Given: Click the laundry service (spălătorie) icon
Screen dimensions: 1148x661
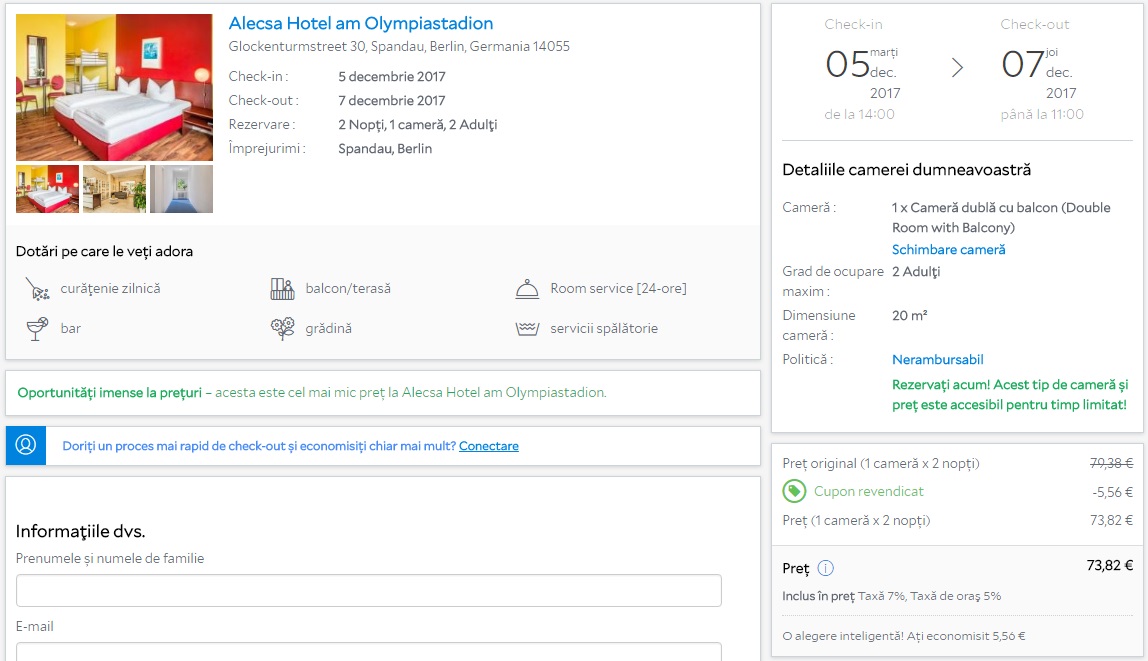Looking at the screenshot, I should [527, 328].
